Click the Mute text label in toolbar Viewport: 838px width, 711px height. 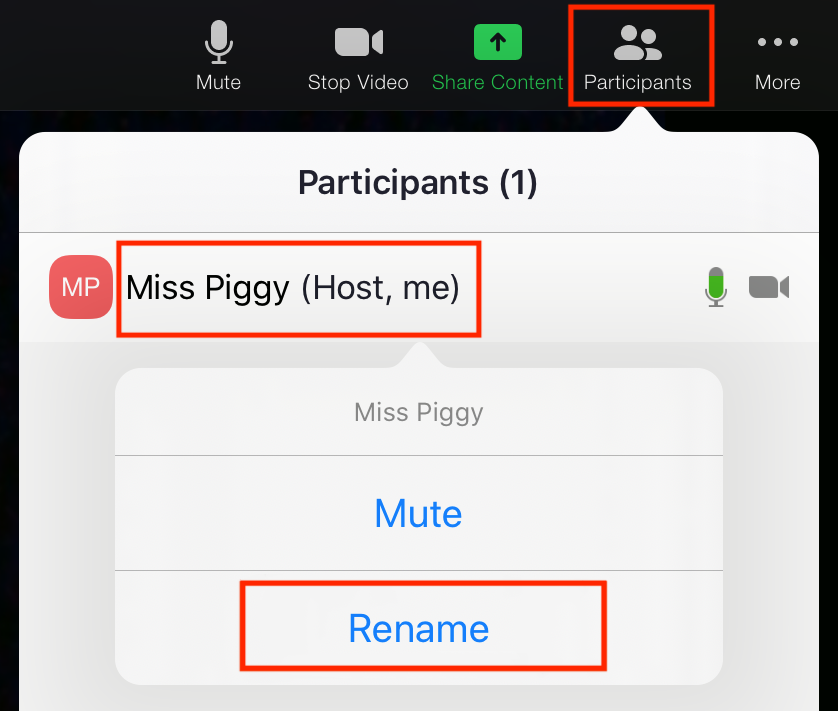(218, 82)
